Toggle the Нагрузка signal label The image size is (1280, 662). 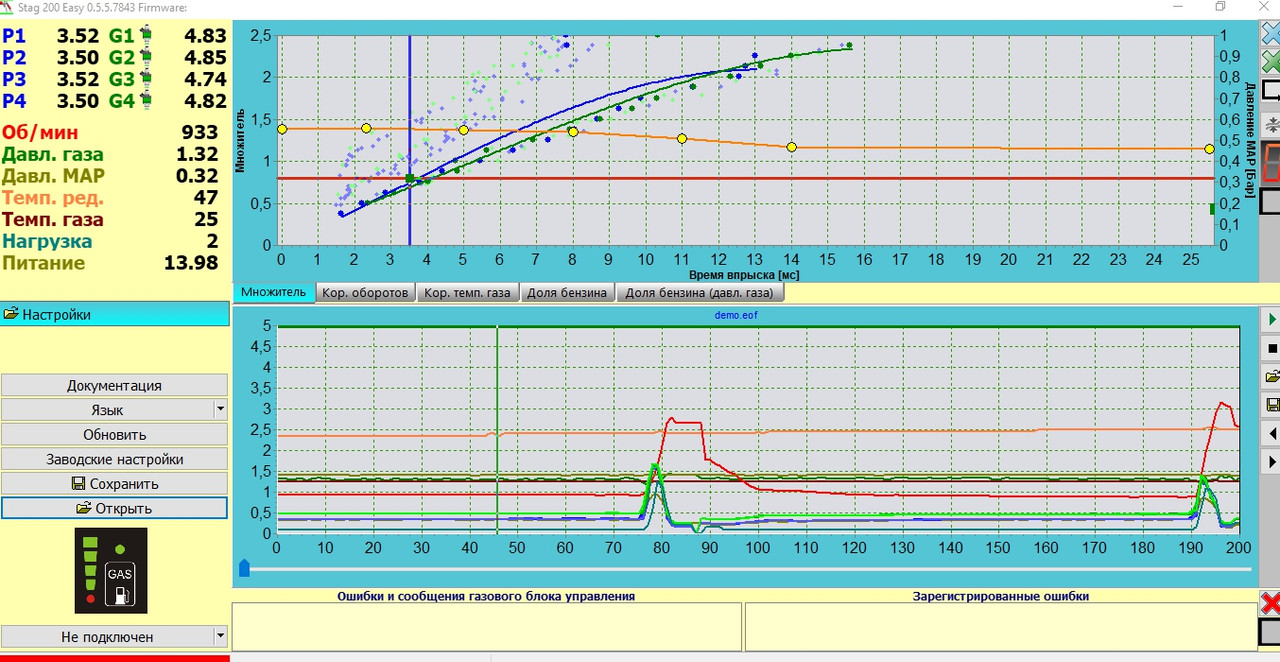pos(47,241)
